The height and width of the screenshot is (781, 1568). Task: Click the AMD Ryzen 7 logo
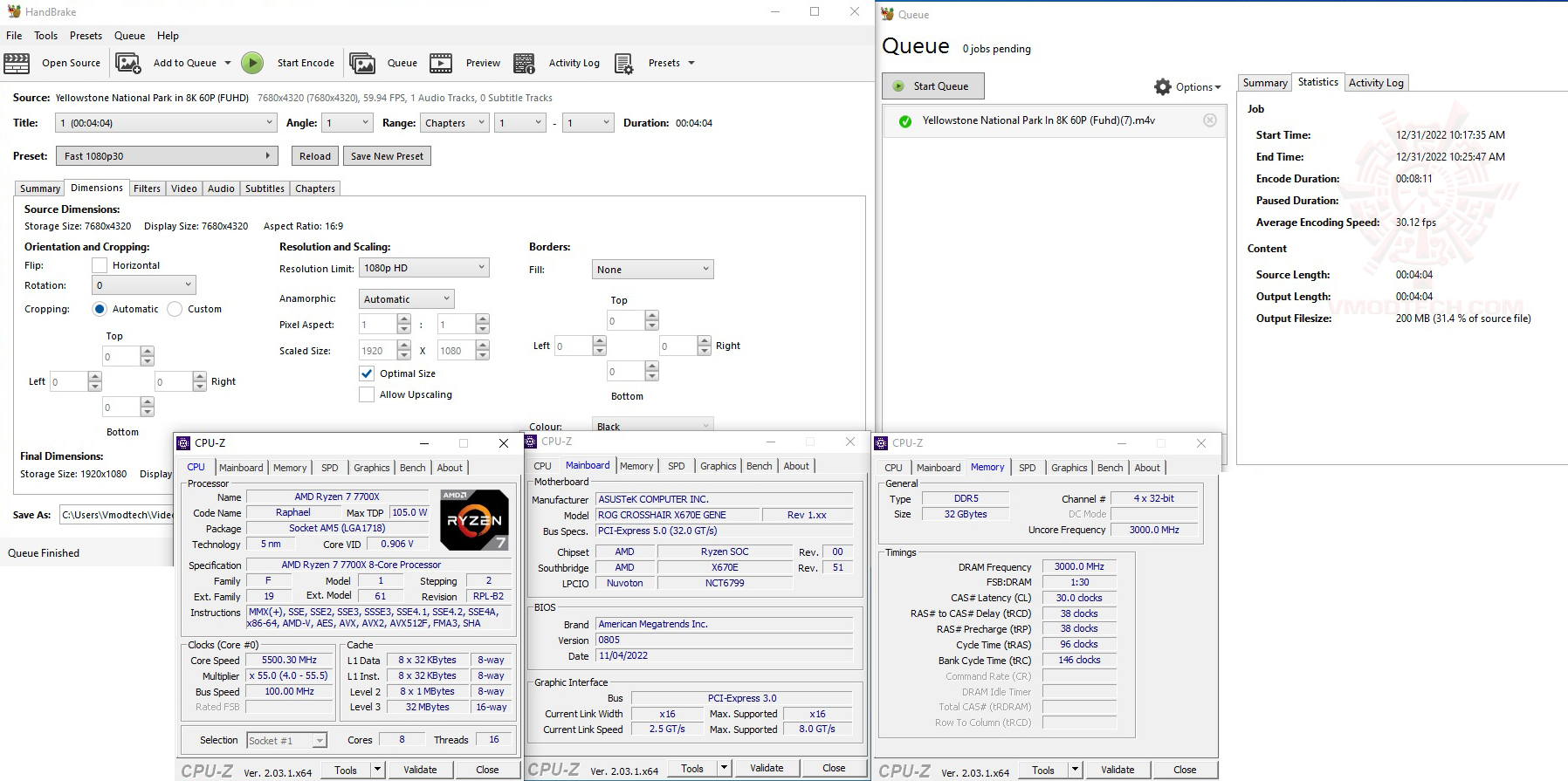click(474, 520)
